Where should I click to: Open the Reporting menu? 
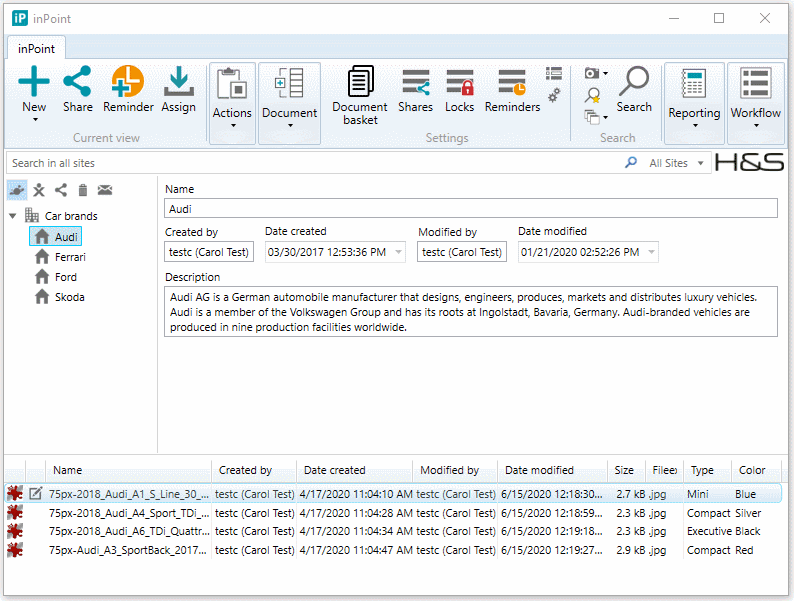694,102
